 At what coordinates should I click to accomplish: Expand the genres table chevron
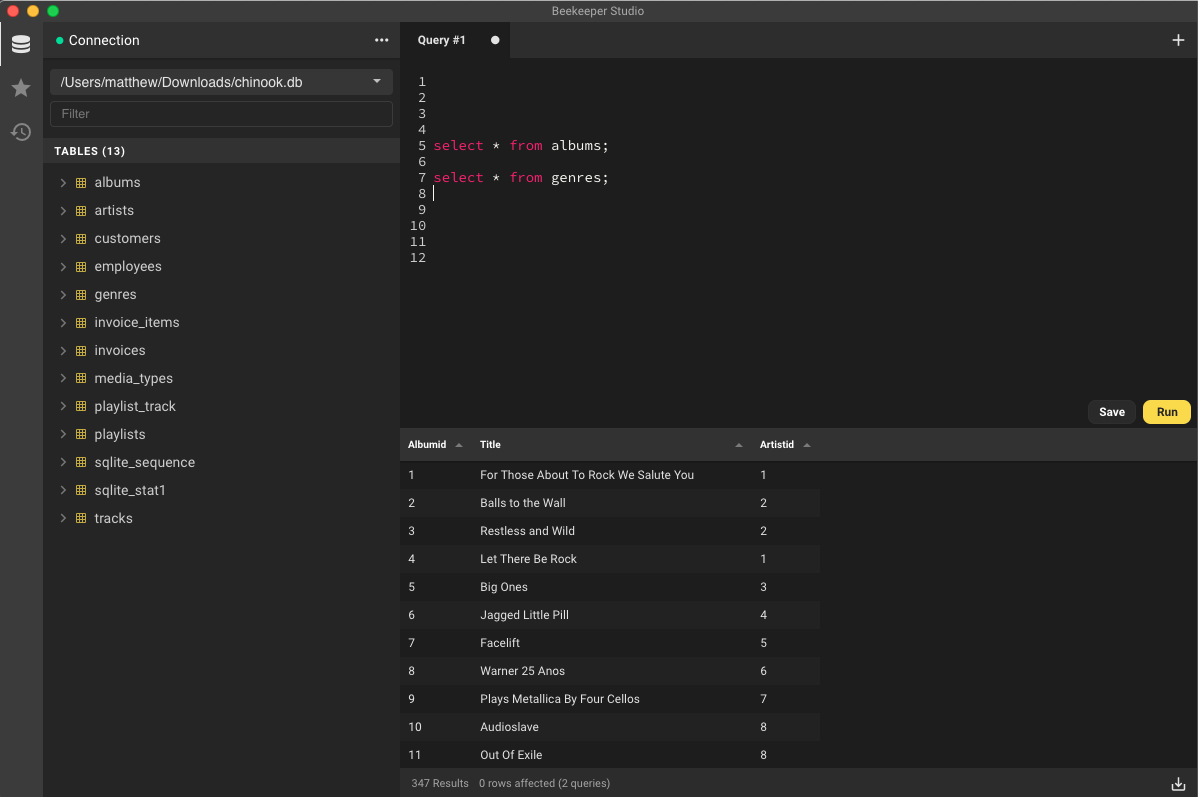click(63, 295)
